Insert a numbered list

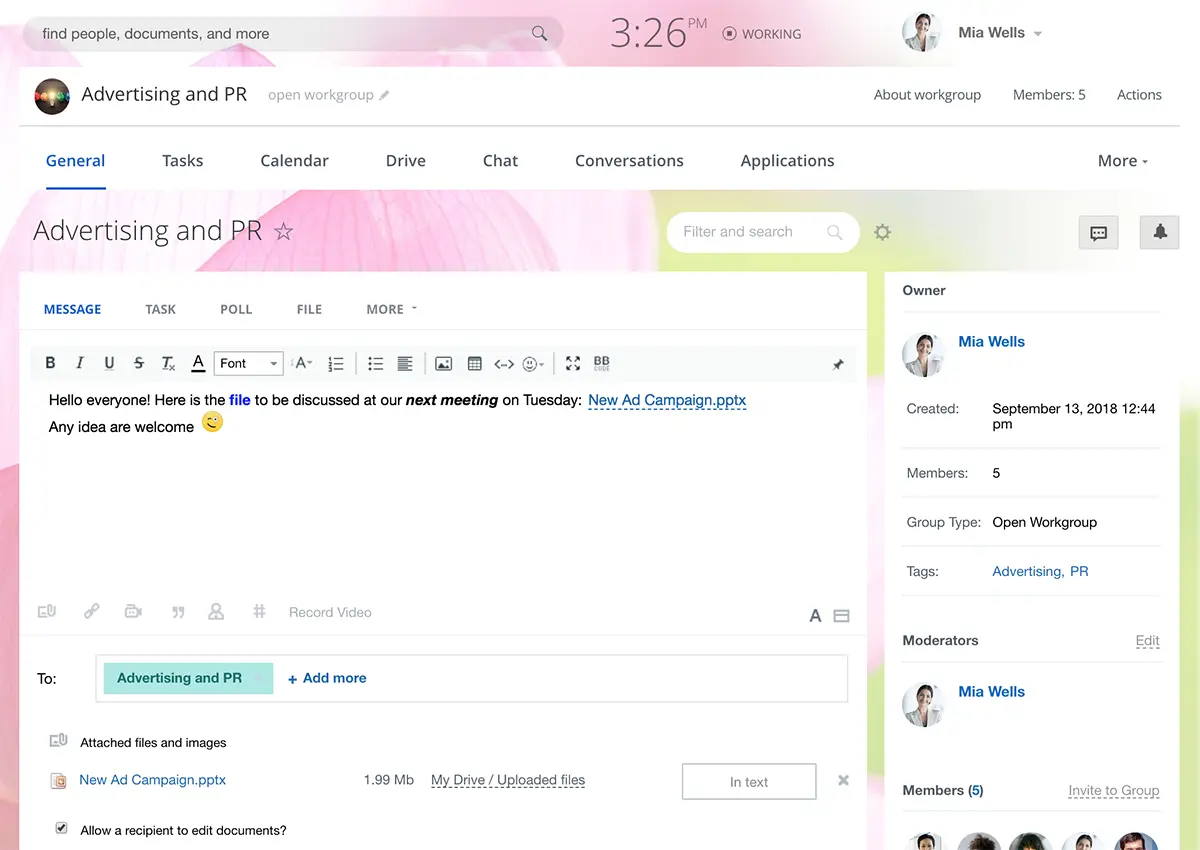[336, 364]
